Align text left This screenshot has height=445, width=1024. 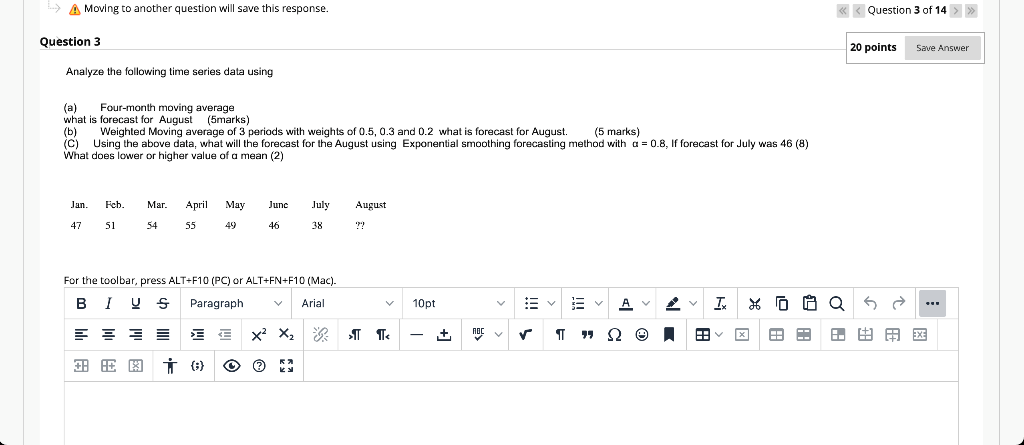[x=81, y=335]
